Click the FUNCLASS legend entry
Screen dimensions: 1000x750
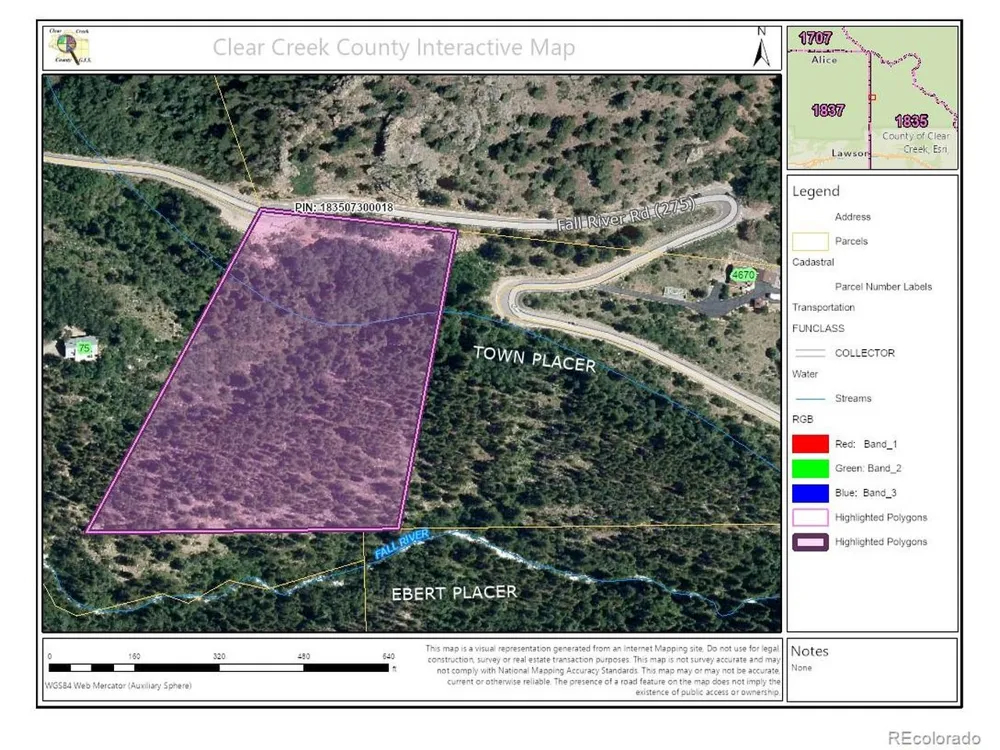point(818,328)
